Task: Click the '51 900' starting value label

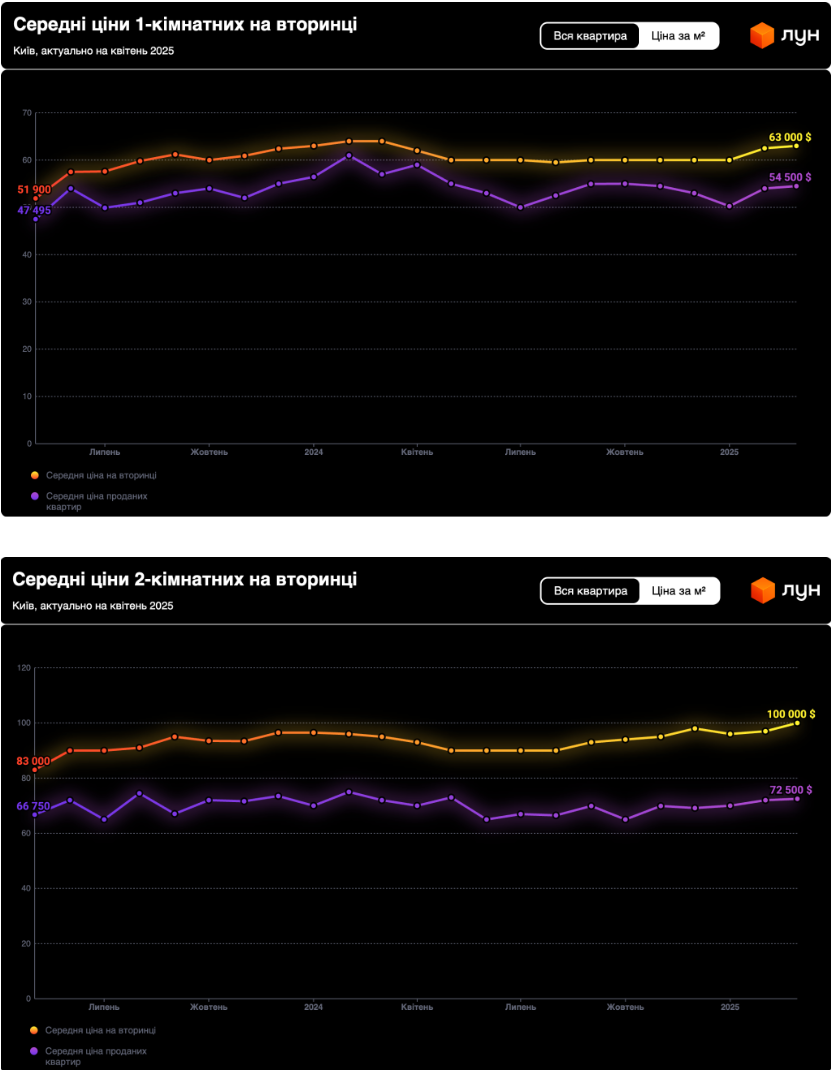Action: click(34, 190)
